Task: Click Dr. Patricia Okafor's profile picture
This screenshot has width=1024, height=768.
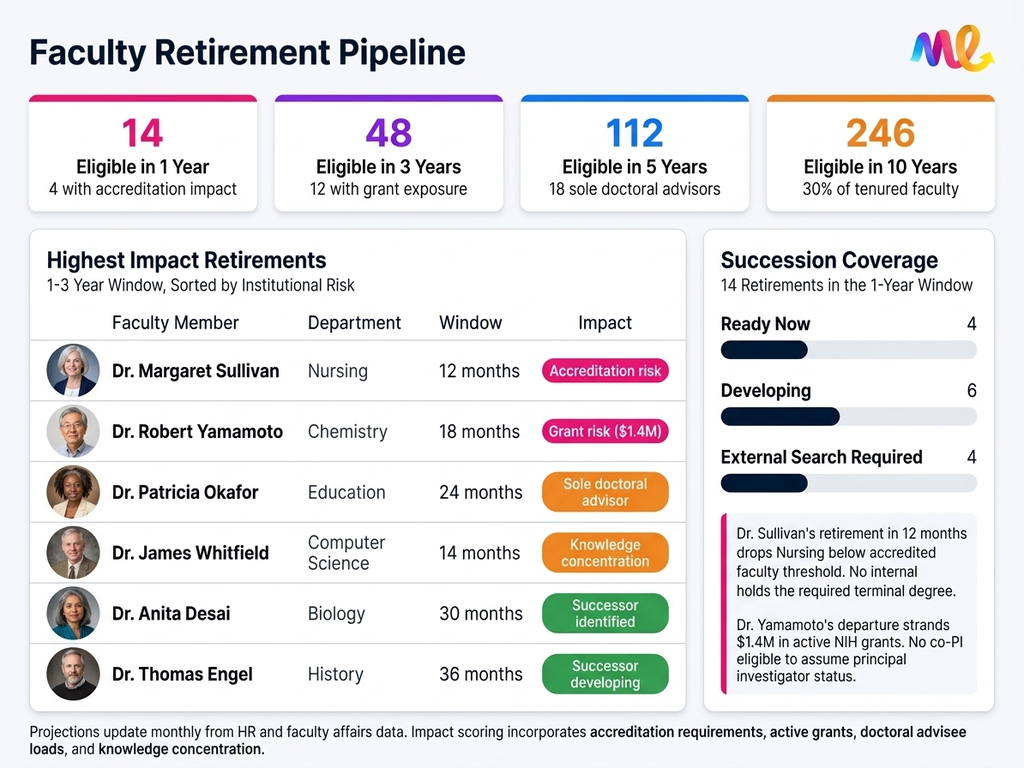Action: pyautogui.click(x=73, y=492)
